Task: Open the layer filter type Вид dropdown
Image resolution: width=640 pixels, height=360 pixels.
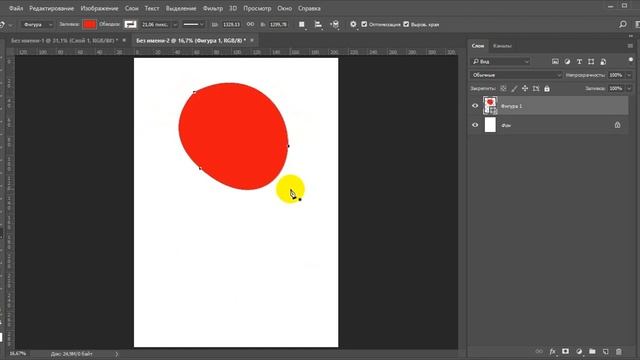Action: 500,61
